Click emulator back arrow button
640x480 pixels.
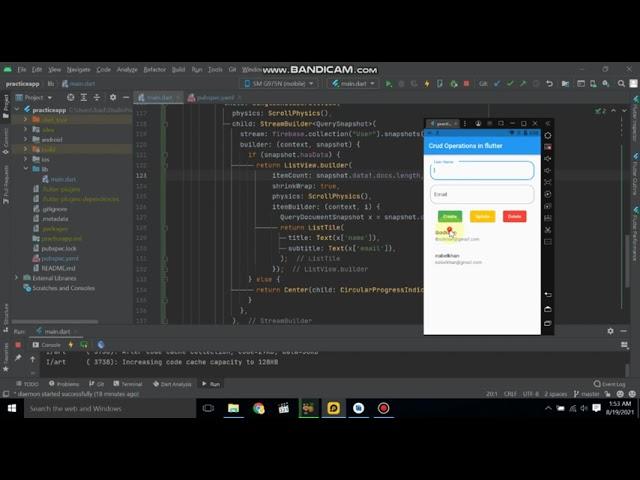click(548, 295)
